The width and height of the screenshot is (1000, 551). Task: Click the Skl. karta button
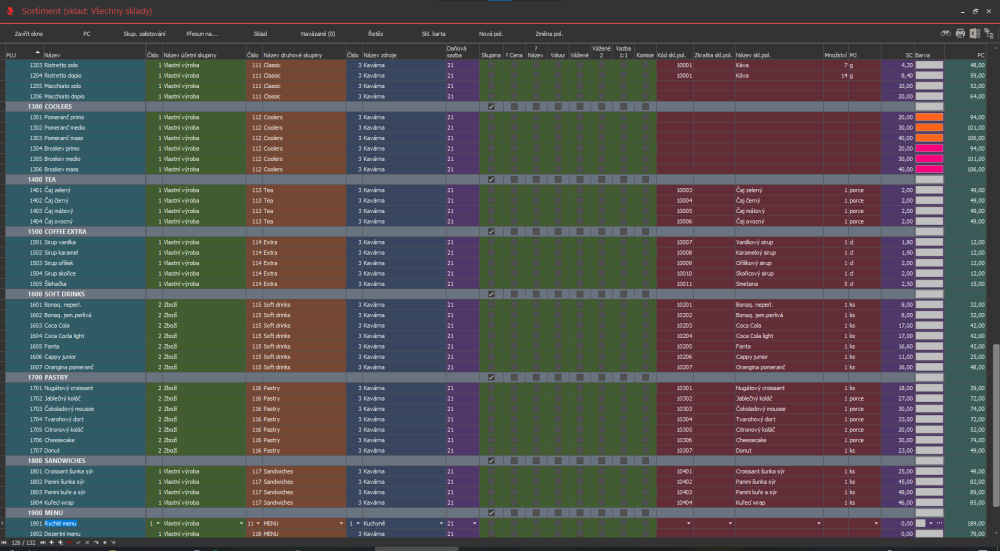coord(434,34)
